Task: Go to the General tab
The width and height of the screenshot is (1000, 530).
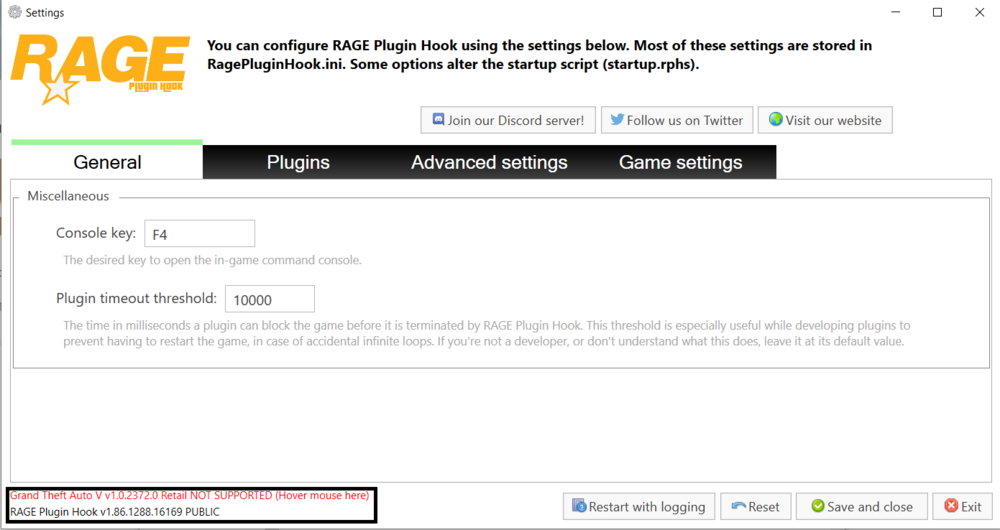Action: tap(107, 162)
